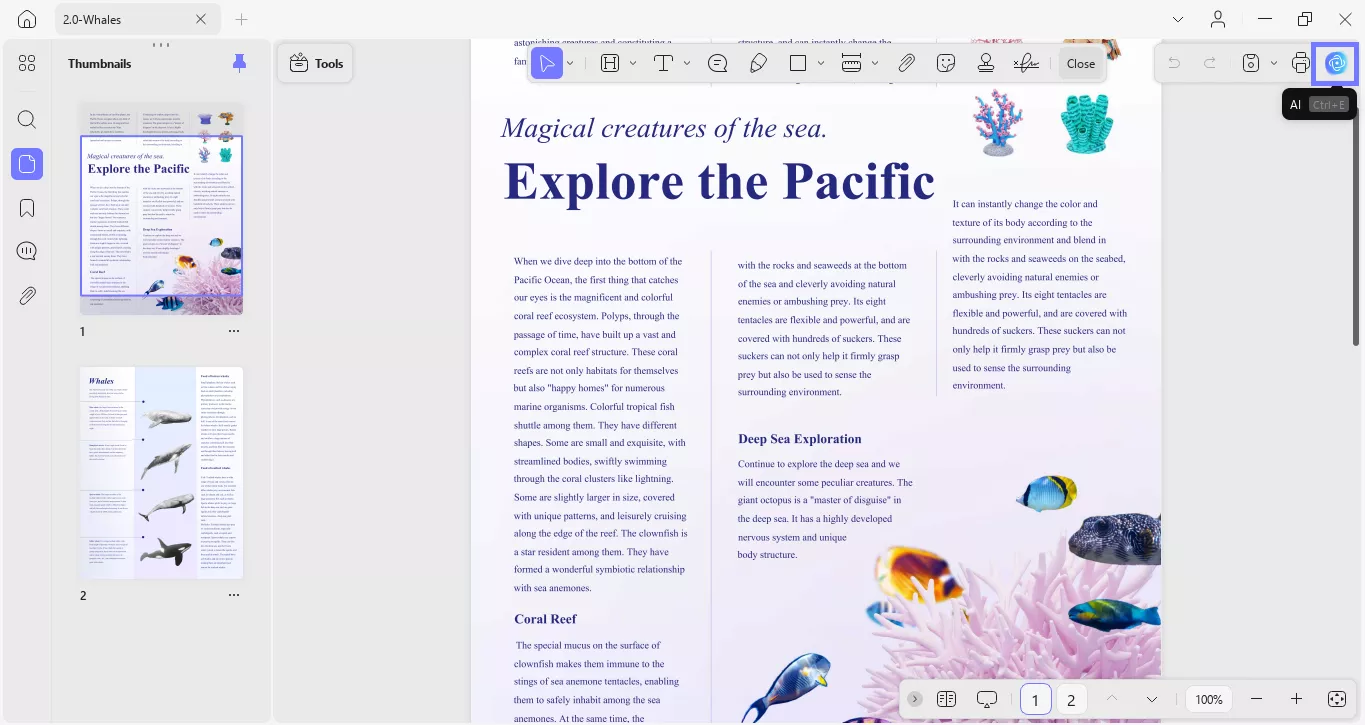Print the document using printer icon

(1300, 63)
